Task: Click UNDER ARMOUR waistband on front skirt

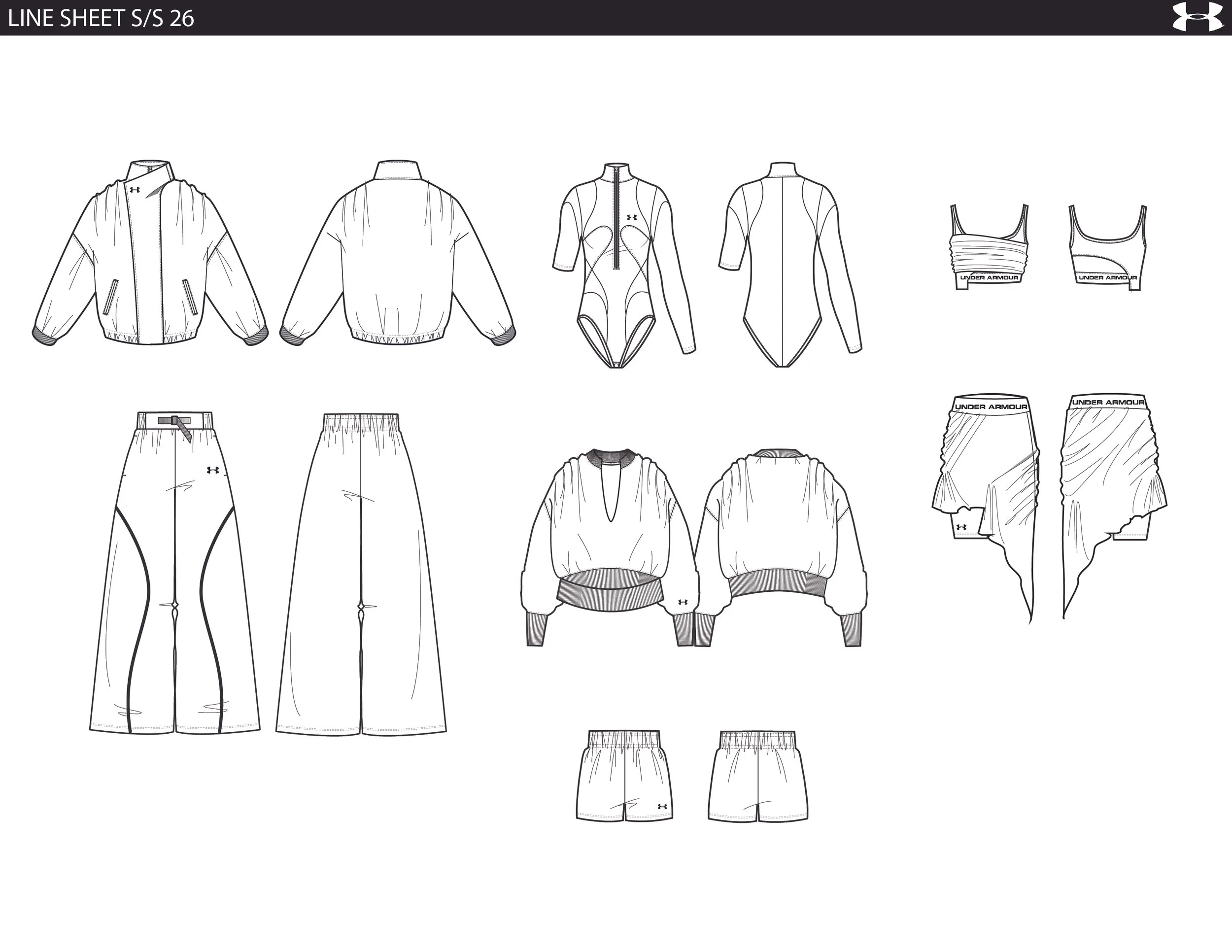Action: 991,406
